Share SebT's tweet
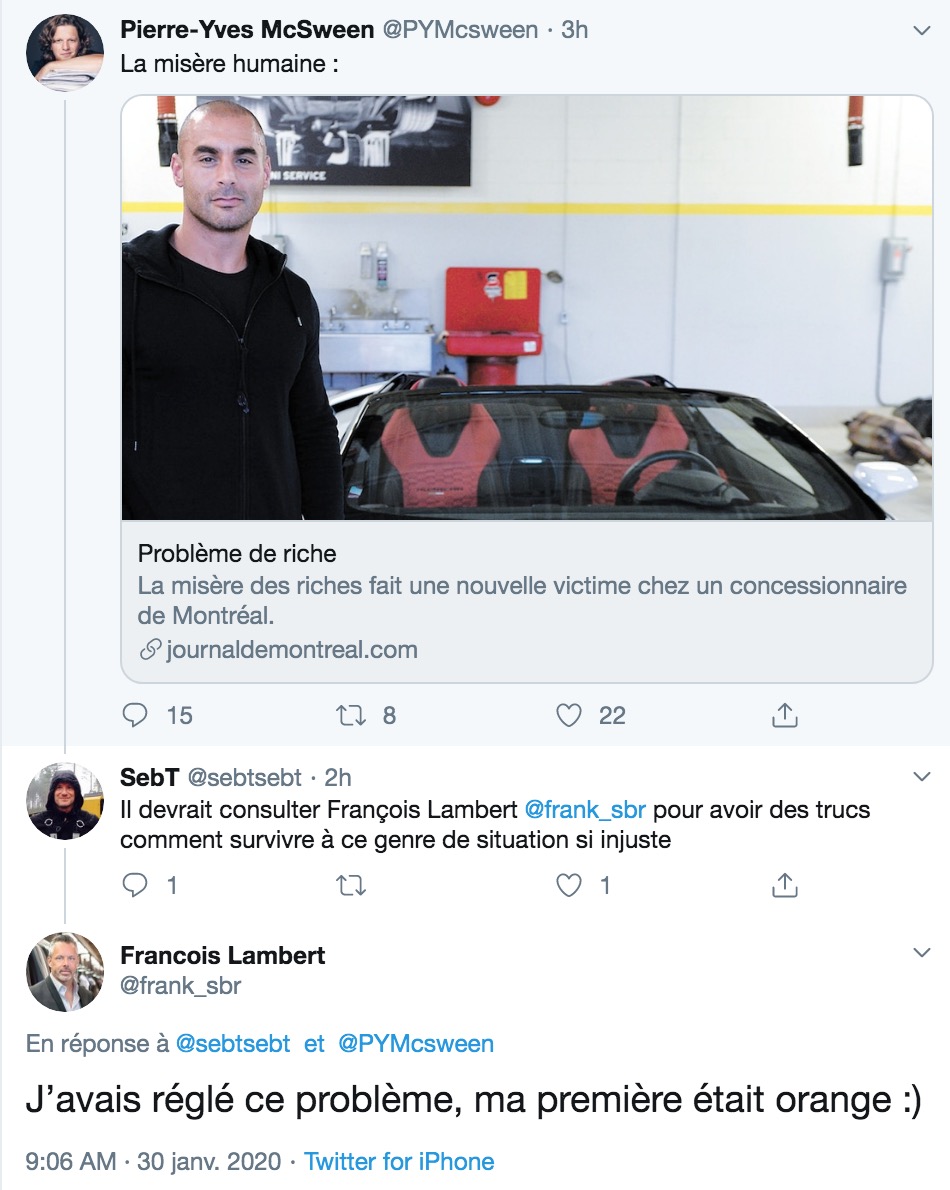950x1190 pixels. click(x=785, y=885)
